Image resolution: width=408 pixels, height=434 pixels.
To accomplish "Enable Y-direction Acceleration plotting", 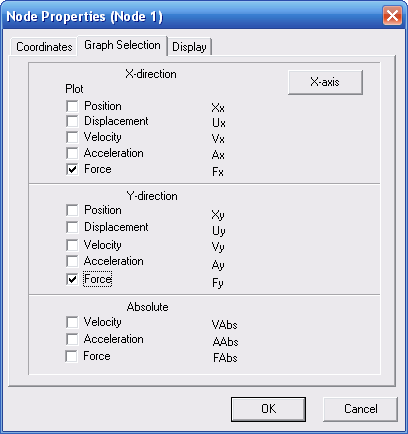I will (x=72, y=261).
